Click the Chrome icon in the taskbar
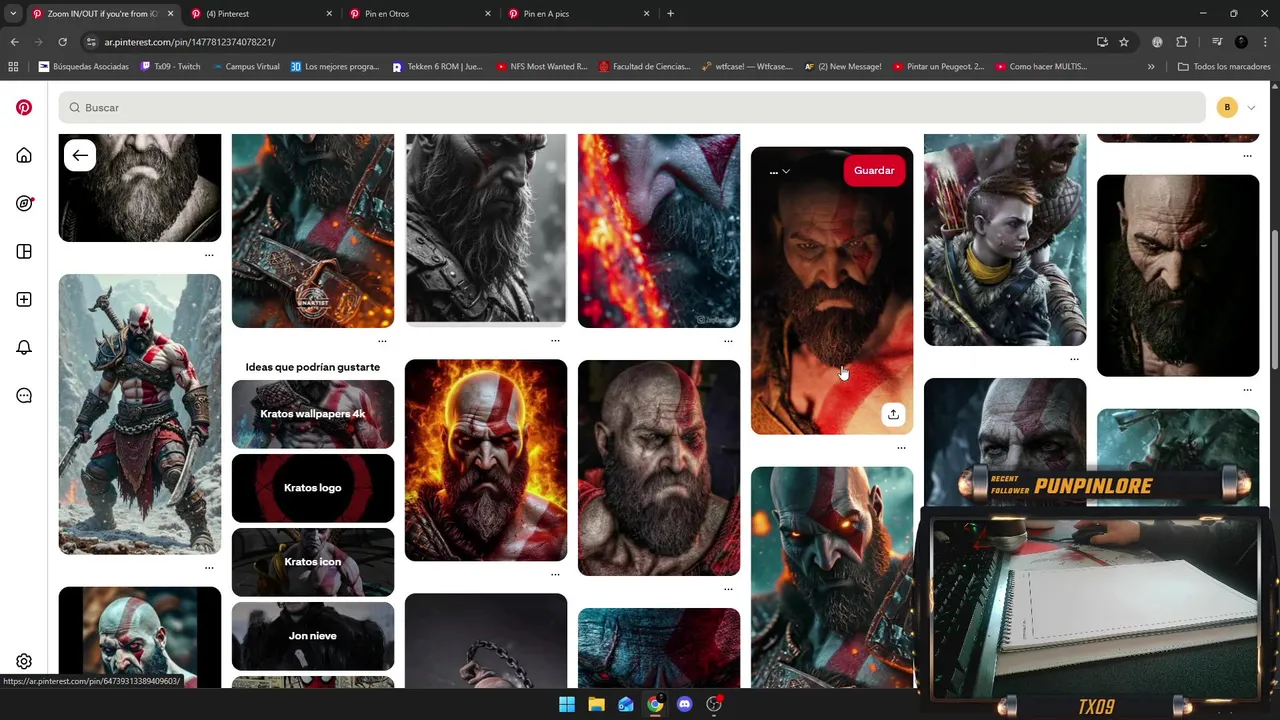Viewport: 1280px width, 720px height. (x=655, y=704)
